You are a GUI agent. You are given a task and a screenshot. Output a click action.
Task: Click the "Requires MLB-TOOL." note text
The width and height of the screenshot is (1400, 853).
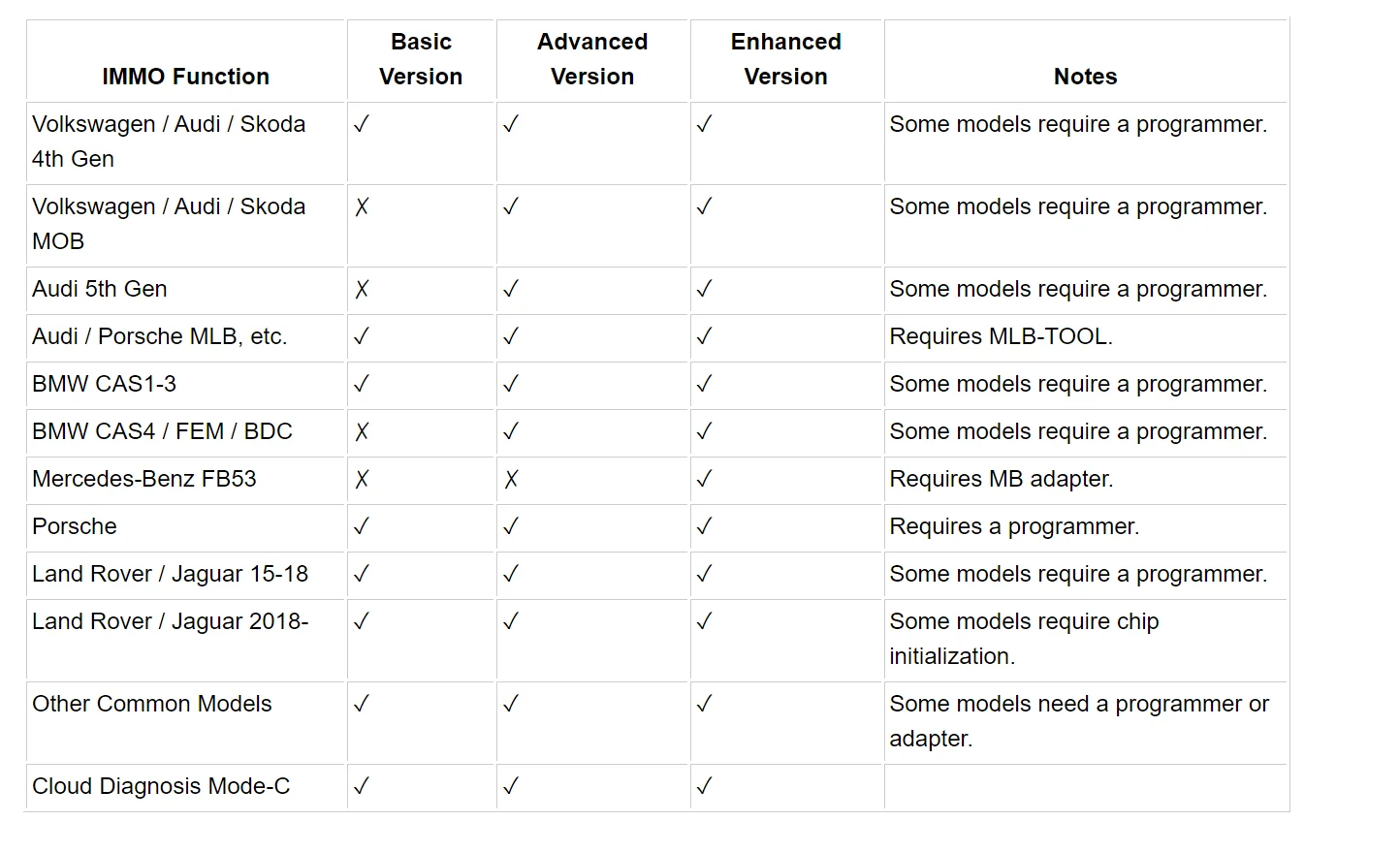point(1001,337)
